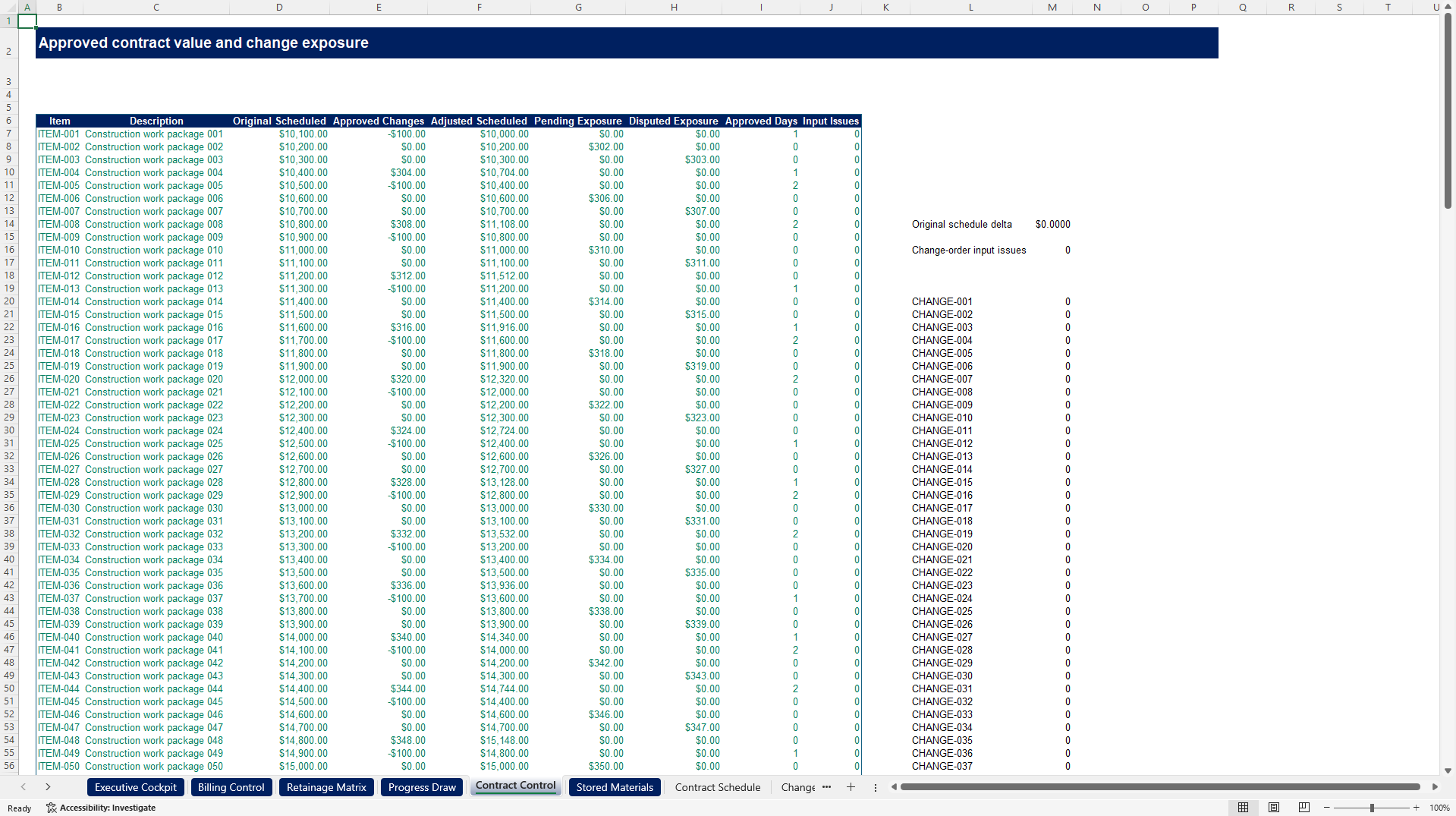Select the $0.0000 delta value cell
Screen dimensions: 1456x816
pyautogui.click(x=1052, y=224)
